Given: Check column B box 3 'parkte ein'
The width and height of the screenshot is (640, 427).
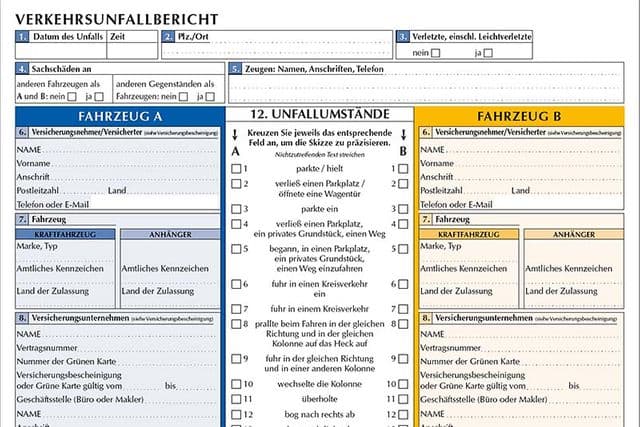Looking at the screenshot, I should (x=403, y=209).
